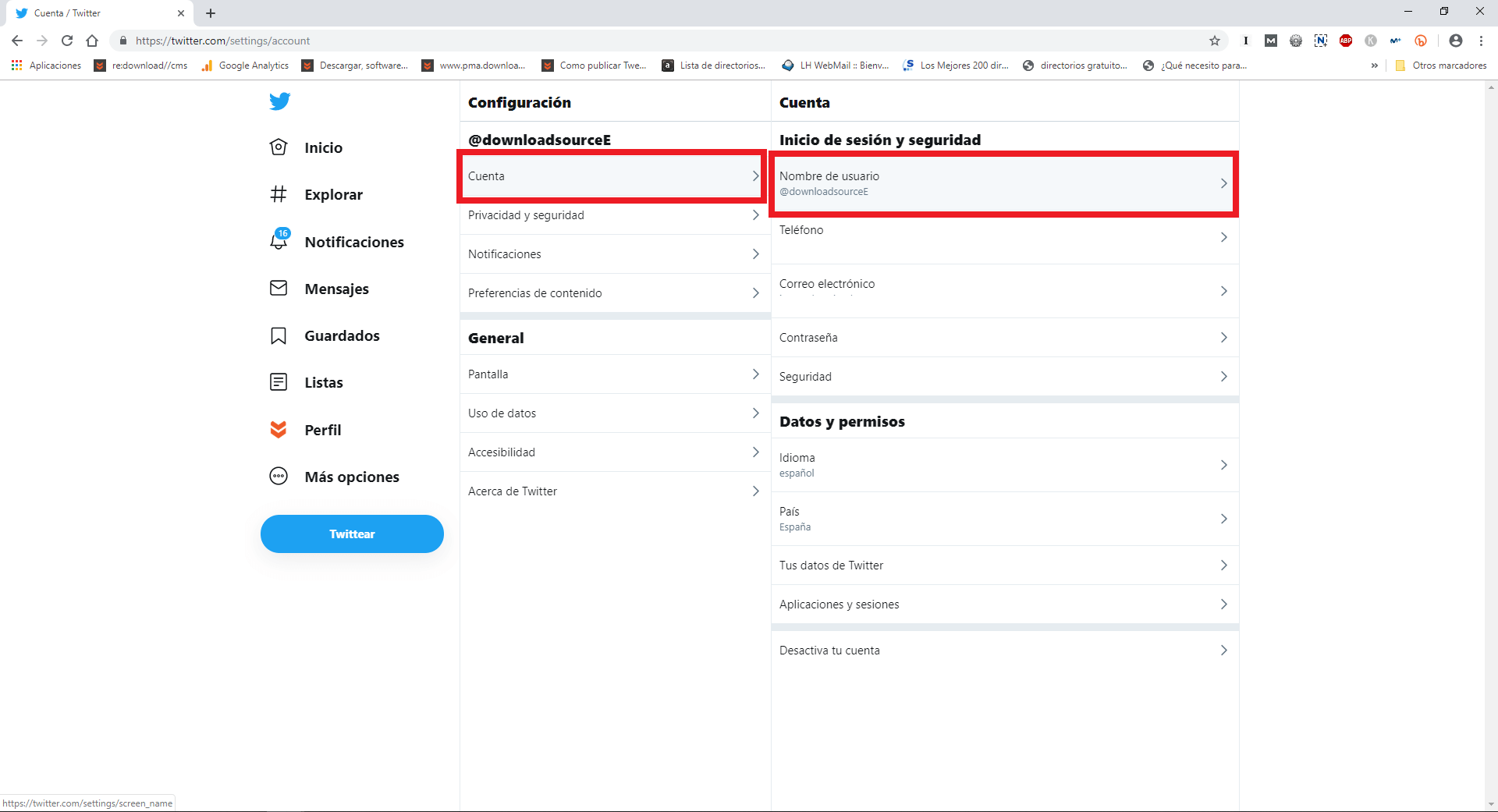Open Tus datos de Twitter
1498x812 pixels.
click(1005, 566)
